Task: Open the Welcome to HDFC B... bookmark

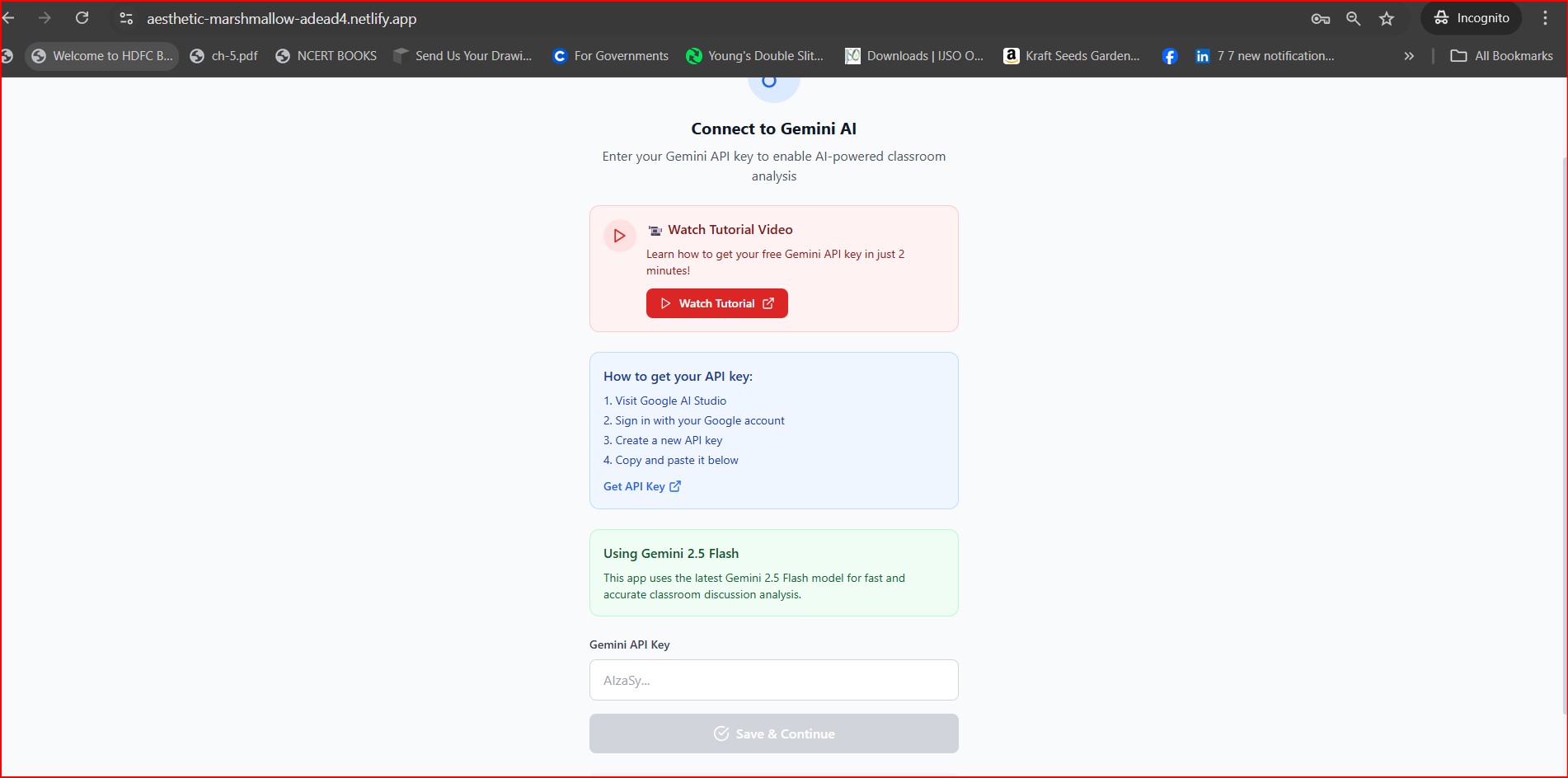Action: click(102, 56)
